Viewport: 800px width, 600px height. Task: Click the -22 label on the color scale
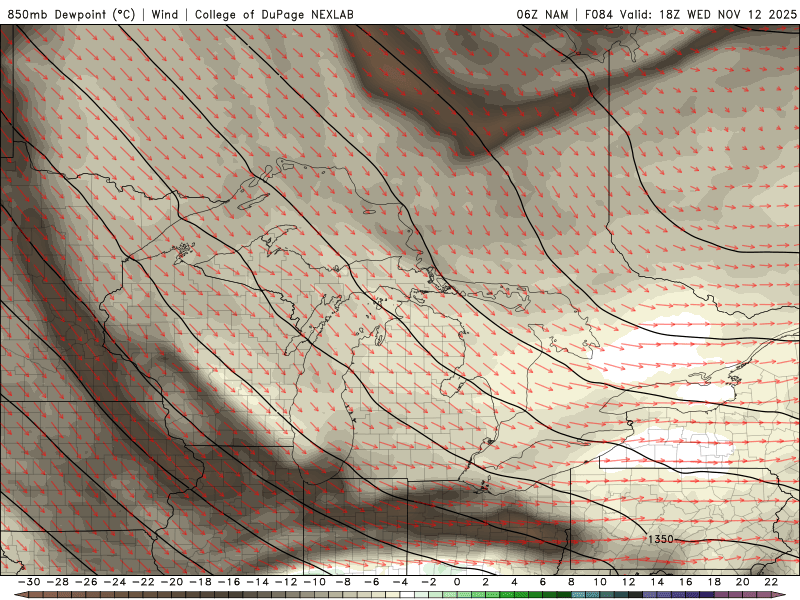pyautogui.click(x=143, y=582)
